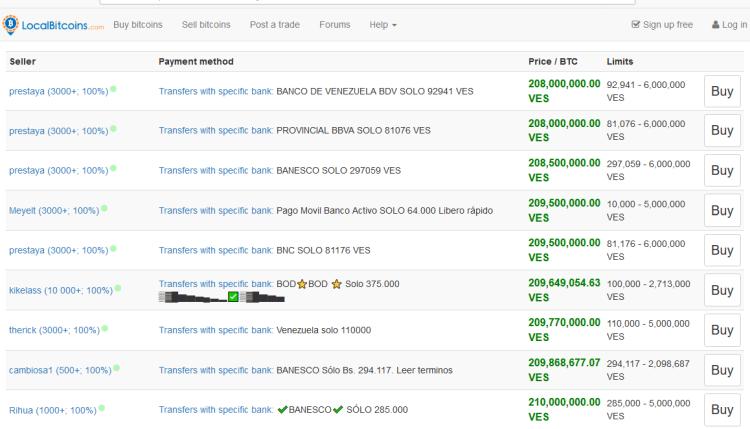Open kikelass seller profile
The image size is (750, 429).
point(61,290)
